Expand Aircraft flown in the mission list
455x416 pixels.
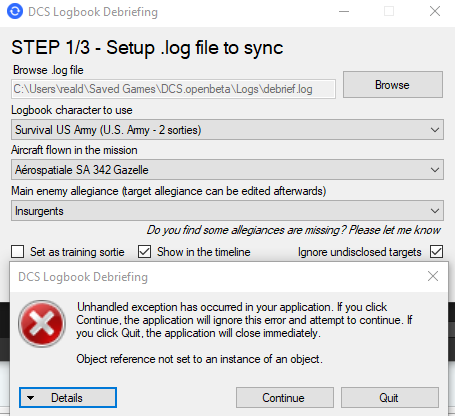(227, 170)
